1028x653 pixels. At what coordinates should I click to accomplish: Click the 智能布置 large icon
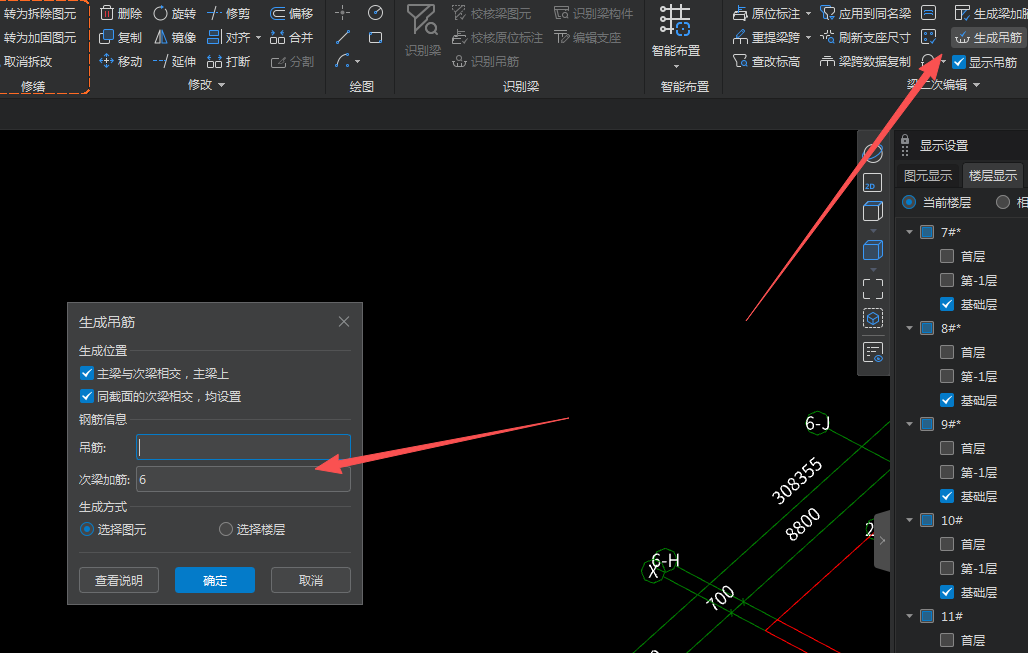point(675,20)
